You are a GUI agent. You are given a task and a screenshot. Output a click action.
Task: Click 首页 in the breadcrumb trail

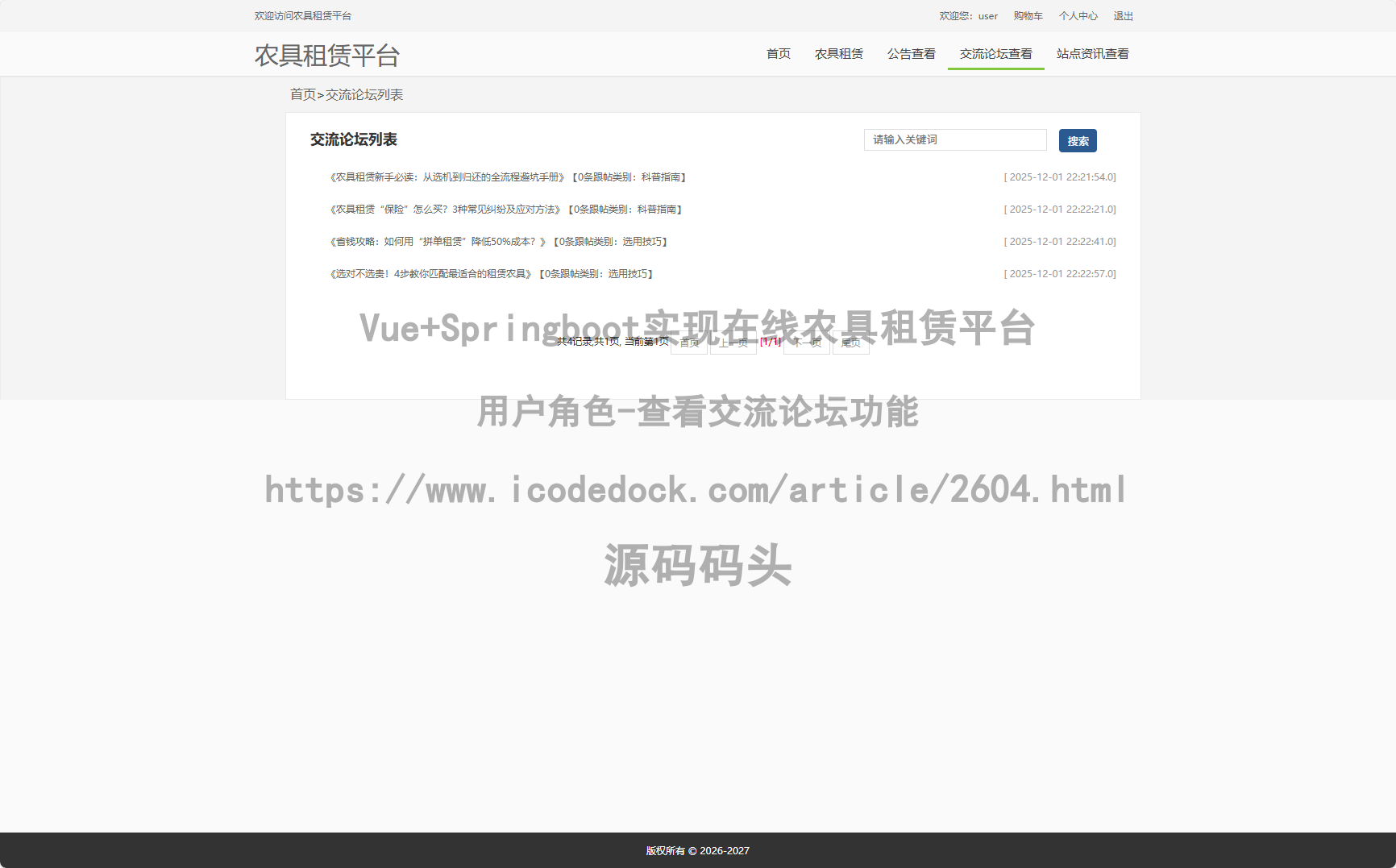303,95
